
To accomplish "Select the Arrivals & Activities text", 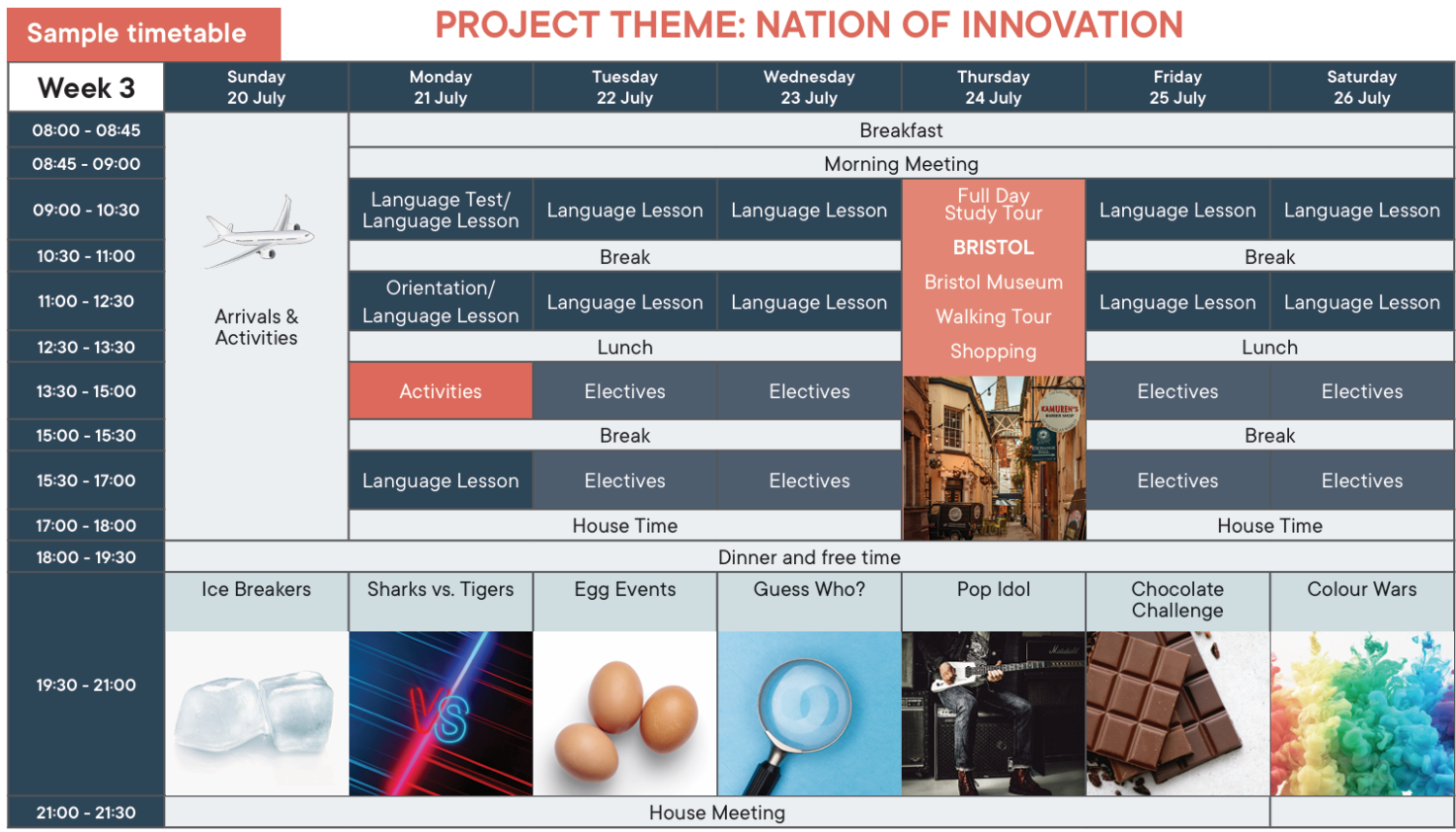I will coord(256,327).
